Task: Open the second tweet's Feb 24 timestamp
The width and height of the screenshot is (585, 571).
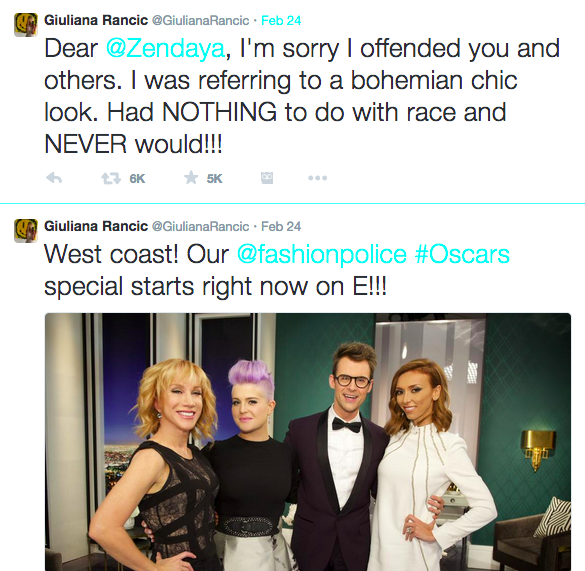Action: pyautogui.click(x=281, y=226)
